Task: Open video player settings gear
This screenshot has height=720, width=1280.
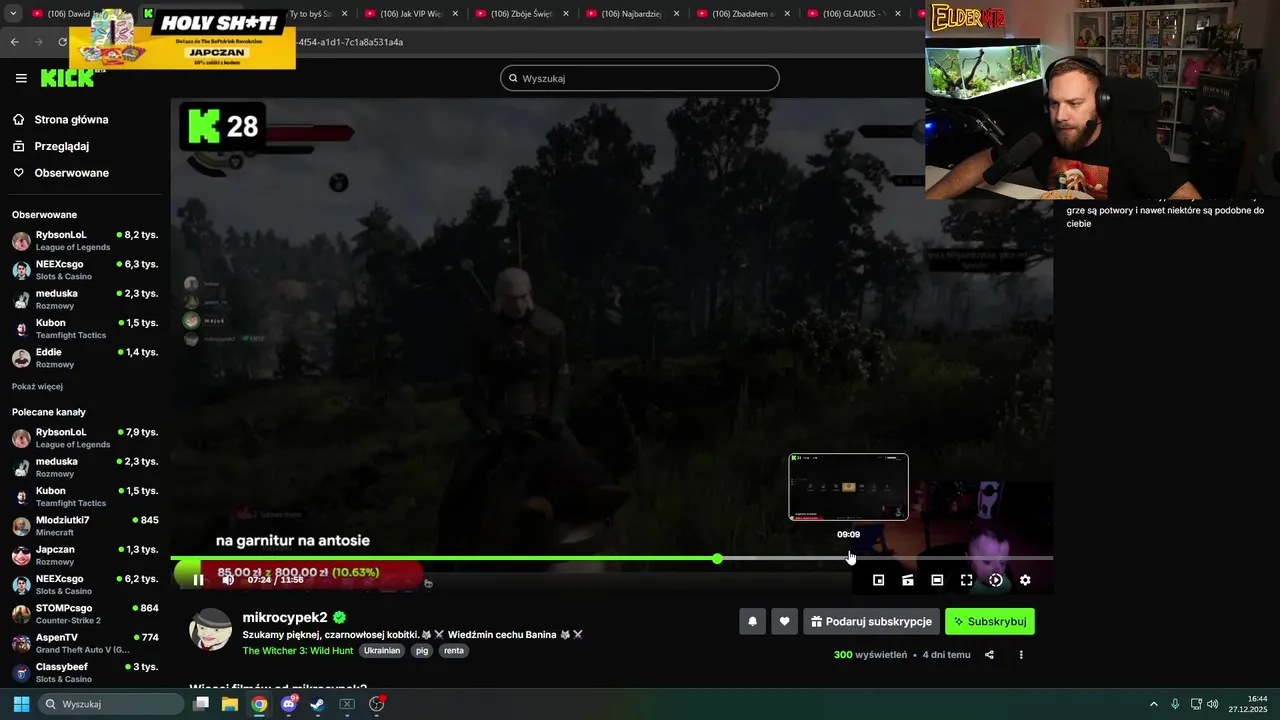Action: 1025,580
